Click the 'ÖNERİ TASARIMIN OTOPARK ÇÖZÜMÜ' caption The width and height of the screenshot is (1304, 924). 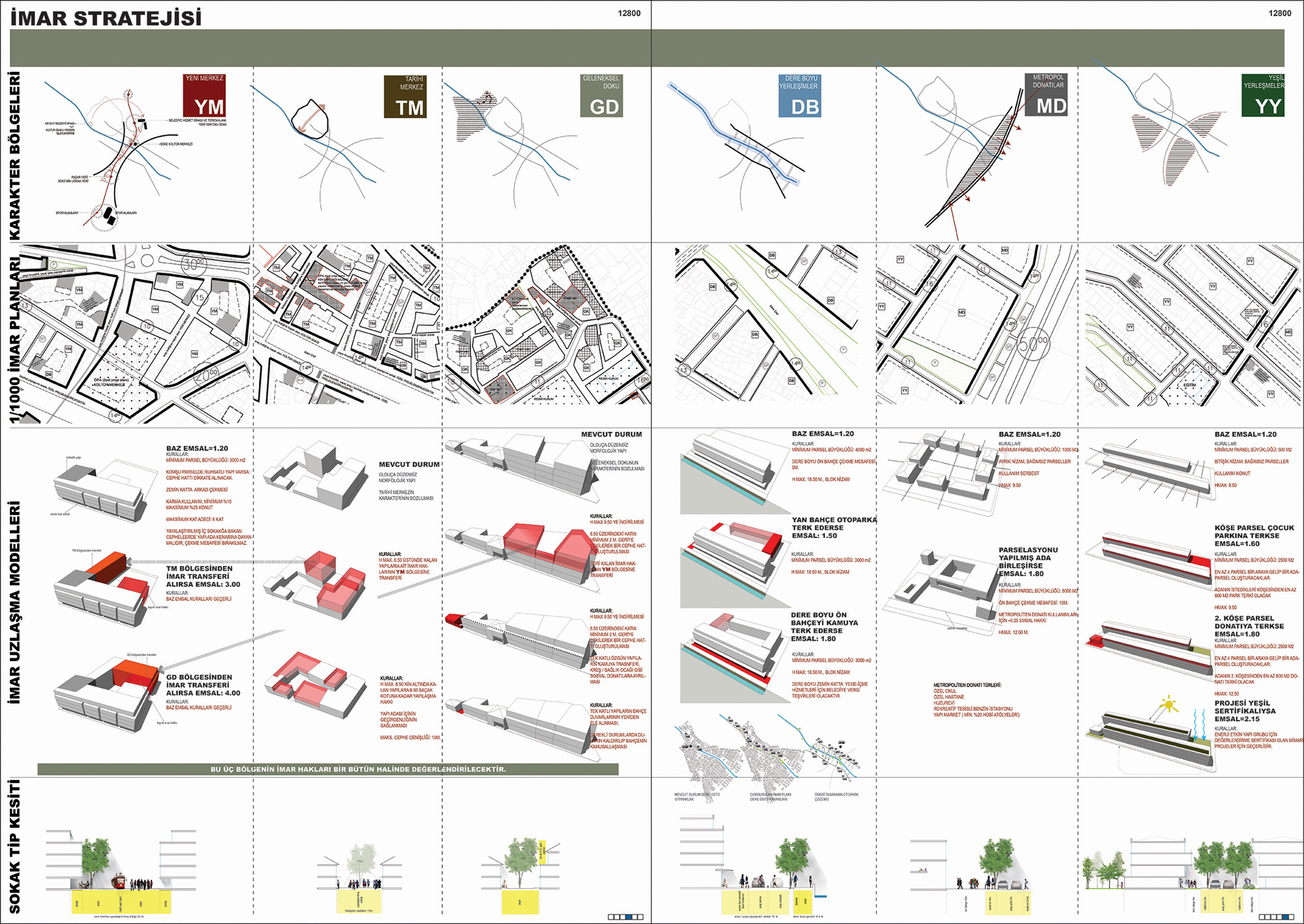point(837,797)
